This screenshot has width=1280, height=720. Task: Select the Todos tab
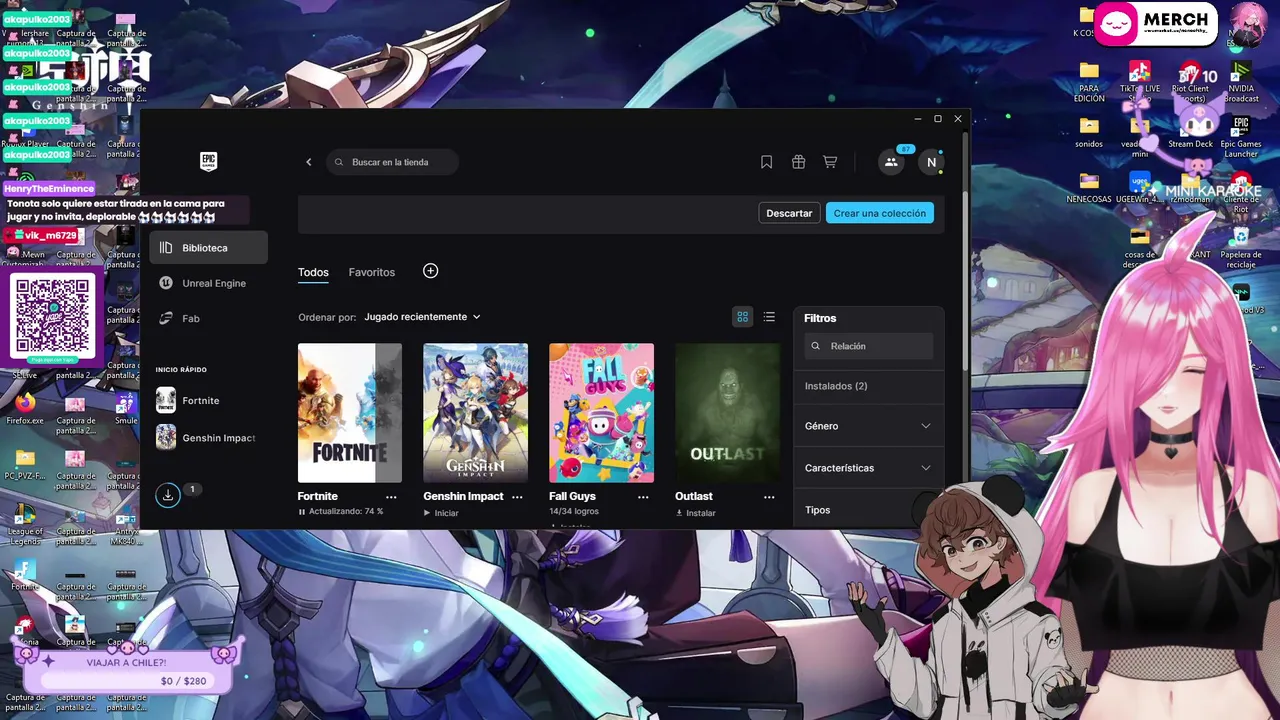pos(313,272)
